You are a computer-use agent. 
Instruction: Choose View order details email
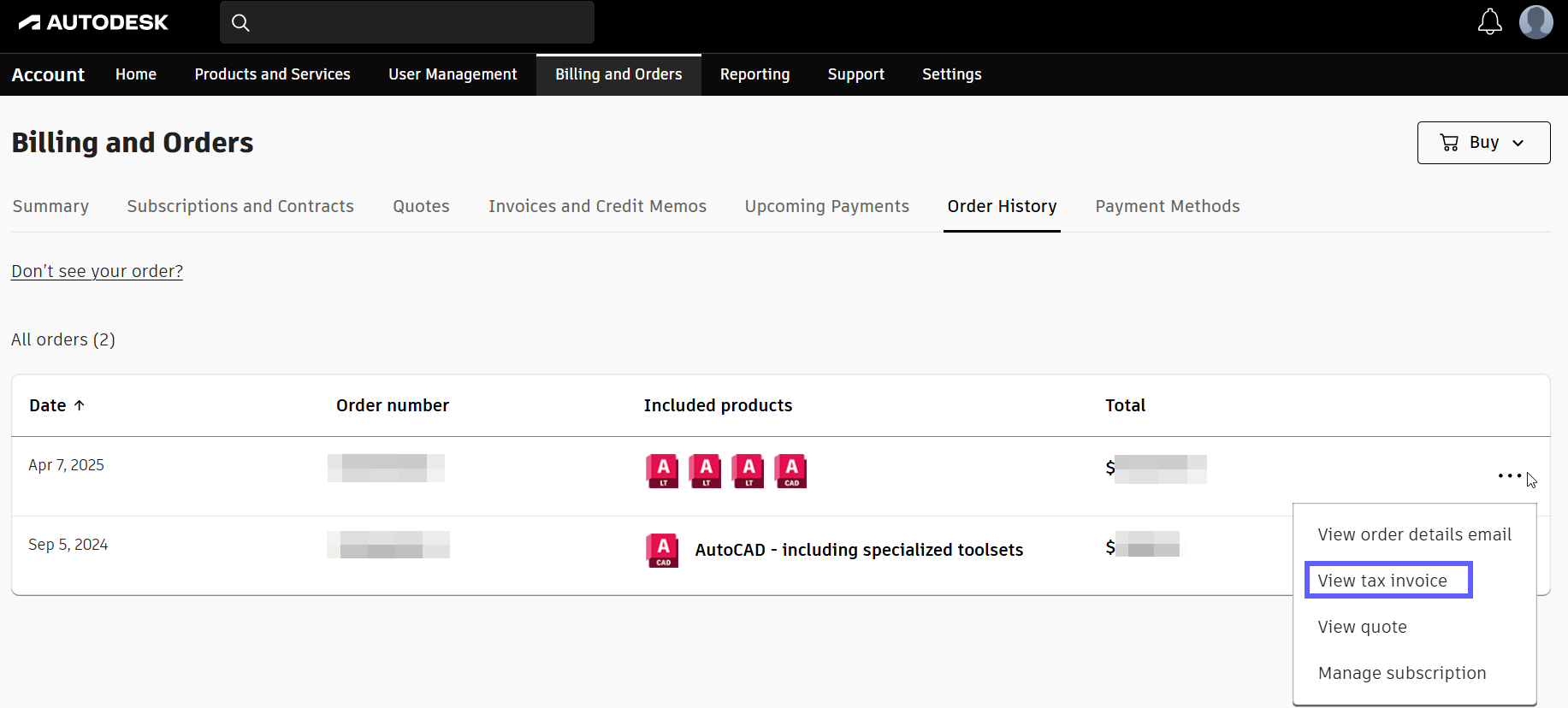(x=1414, y=534)
